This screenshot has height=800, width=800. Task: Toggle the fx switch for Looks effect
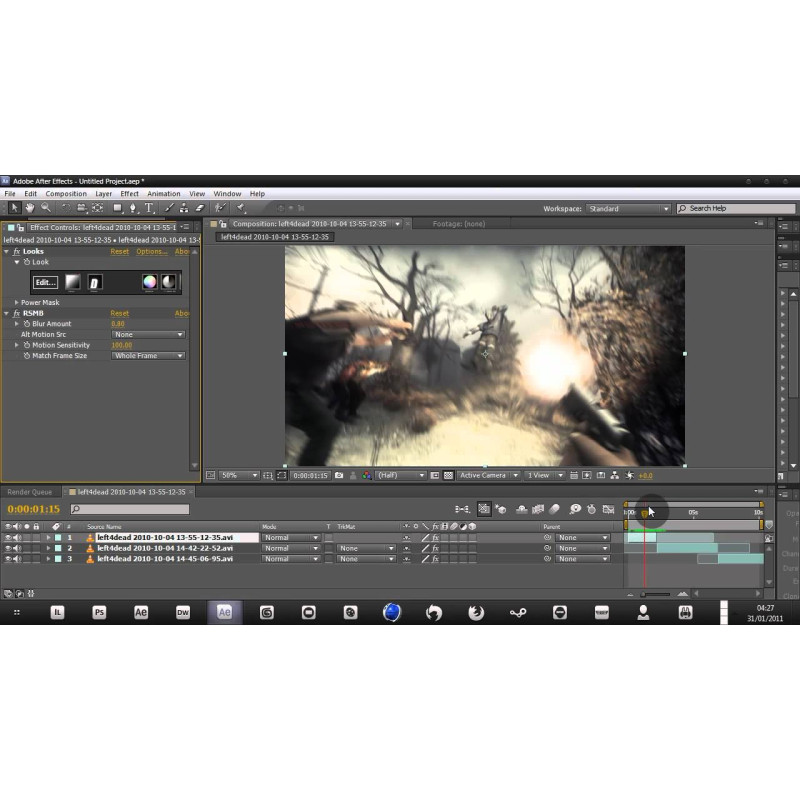tap(16, 251)
